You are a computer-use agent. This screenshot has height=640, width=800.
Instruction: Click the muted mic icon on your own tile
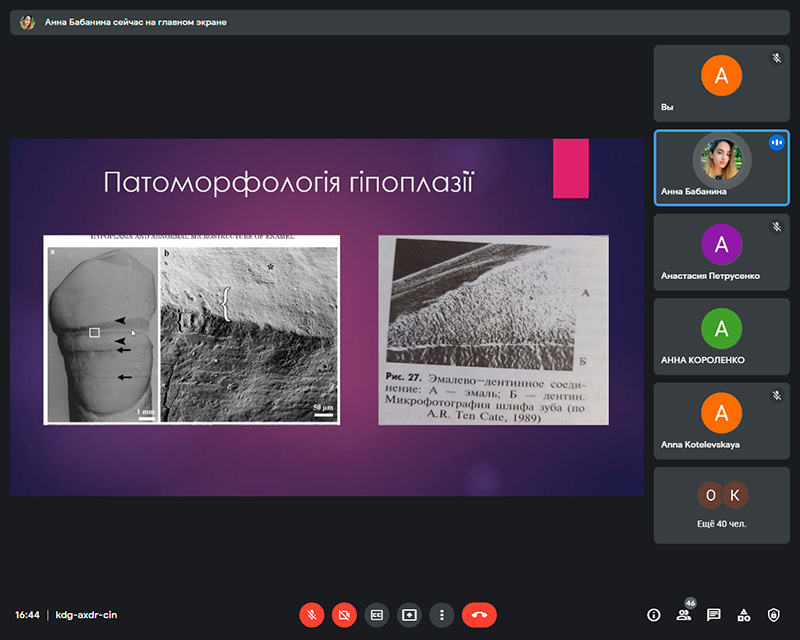[x=776, y=58]
